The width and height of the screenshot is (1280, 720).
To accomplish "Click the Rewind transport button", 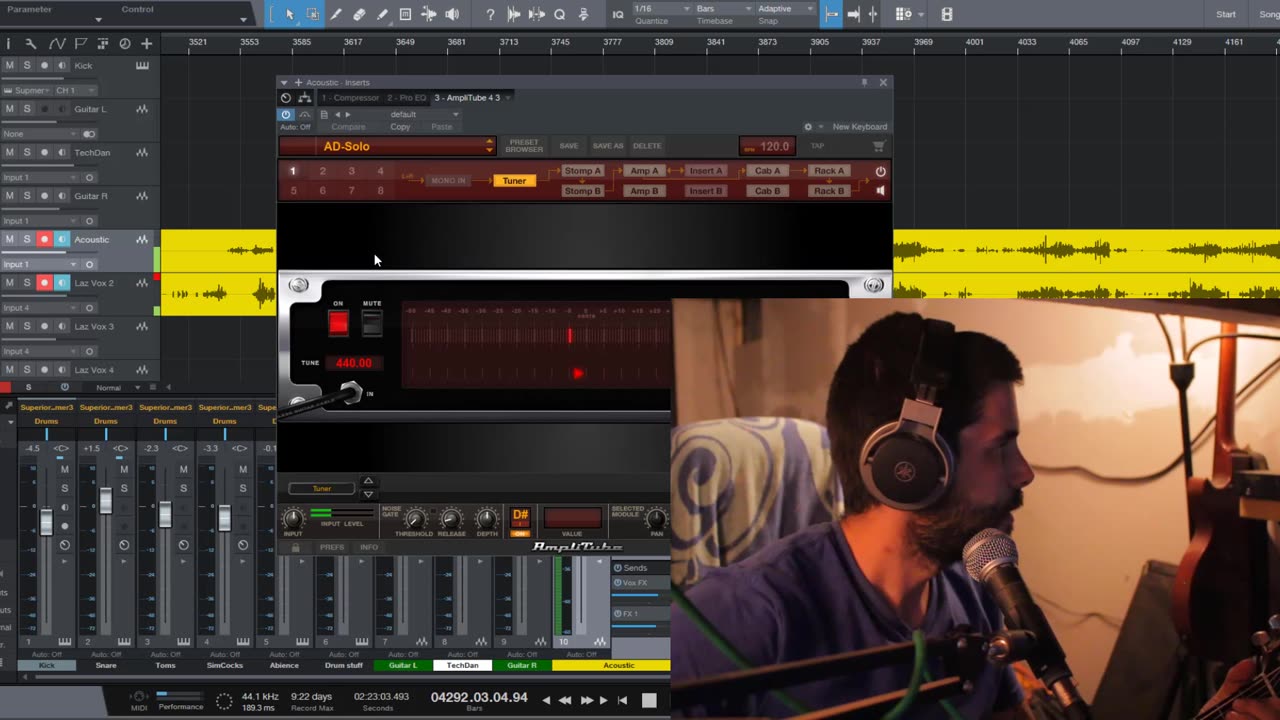I will [565, 700].
